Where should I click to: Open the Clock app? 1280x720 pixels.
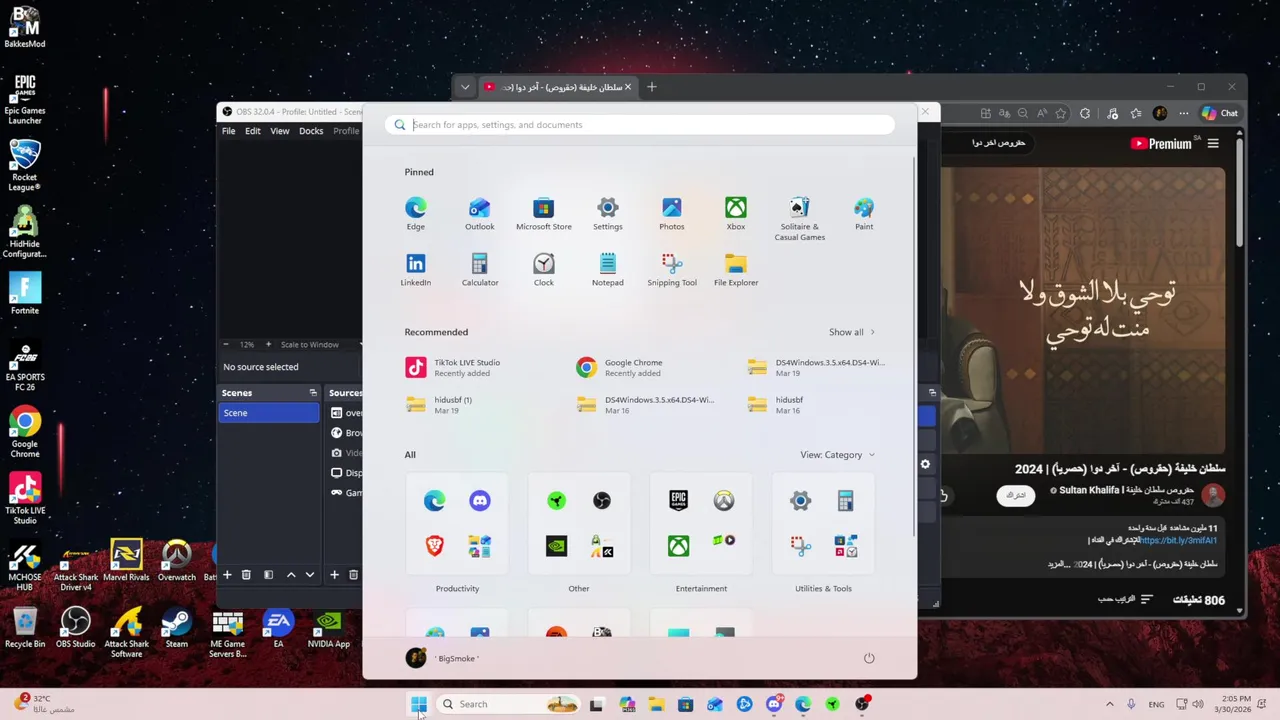click(x=543, y=269)
